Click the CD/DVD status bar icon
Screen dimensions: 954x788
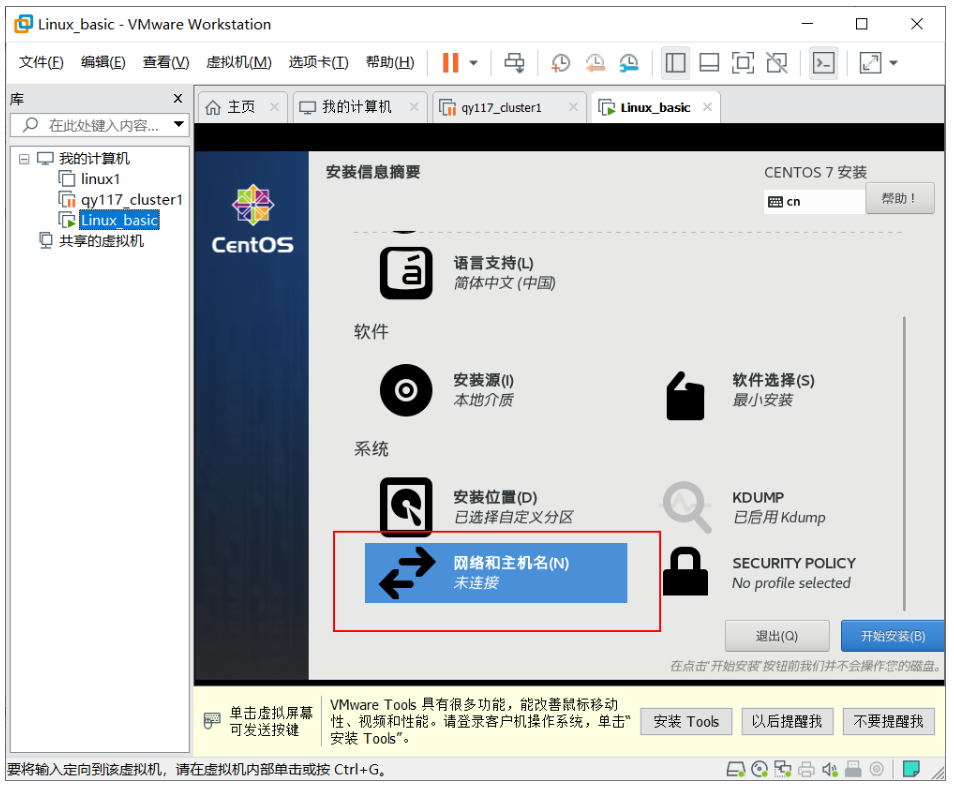click(x=759, y=770)
